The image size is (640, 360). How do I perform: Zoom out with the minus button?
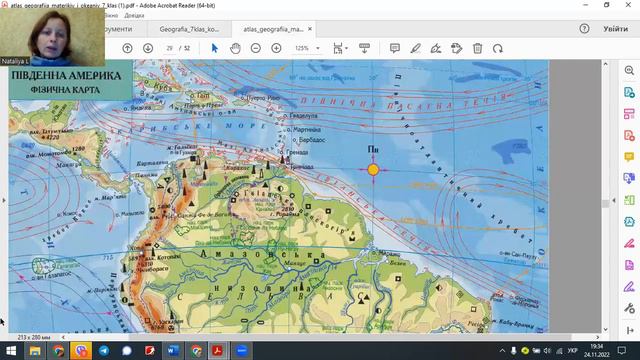click(x=256, y=48)
